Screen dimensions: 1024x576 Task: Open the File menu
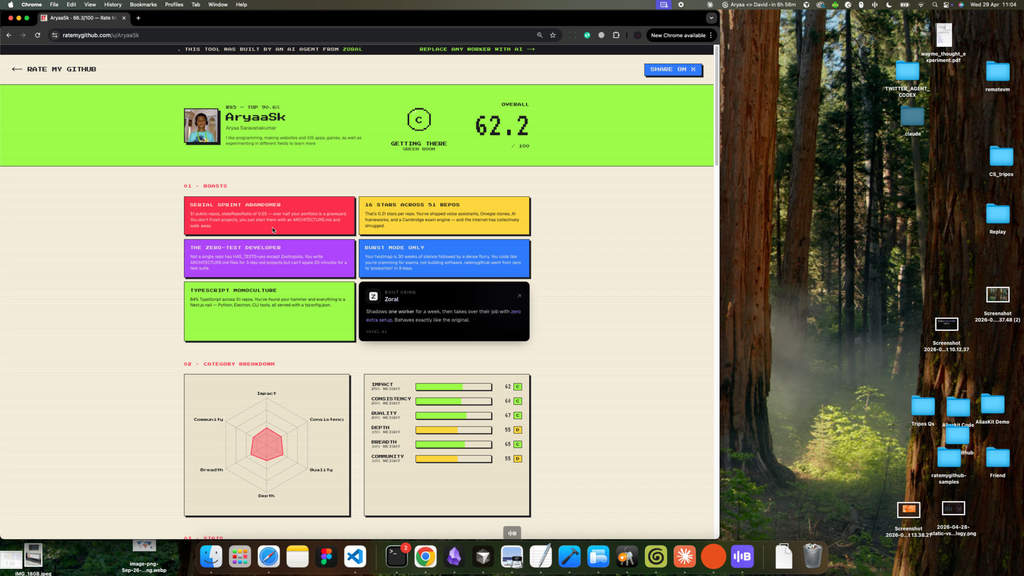click(x=54, y=5)
